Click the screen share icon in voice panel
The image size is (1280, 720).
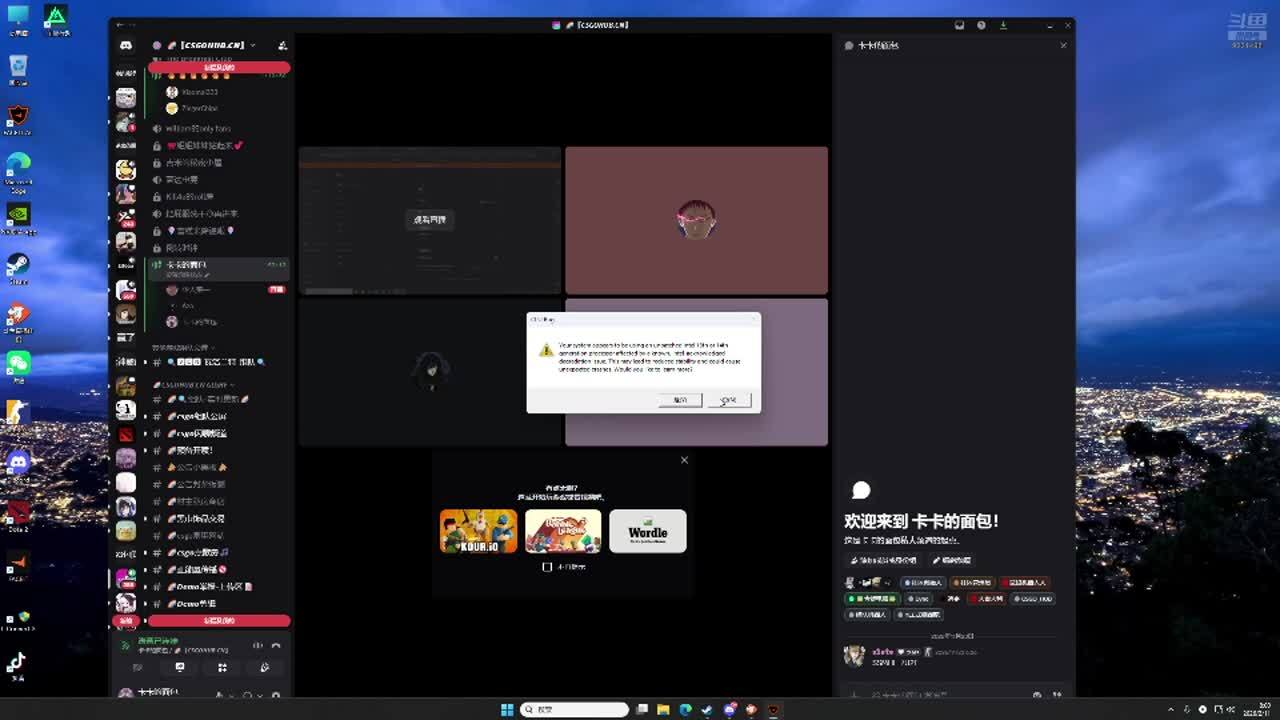pyautogui.click(x=180, y=667)
